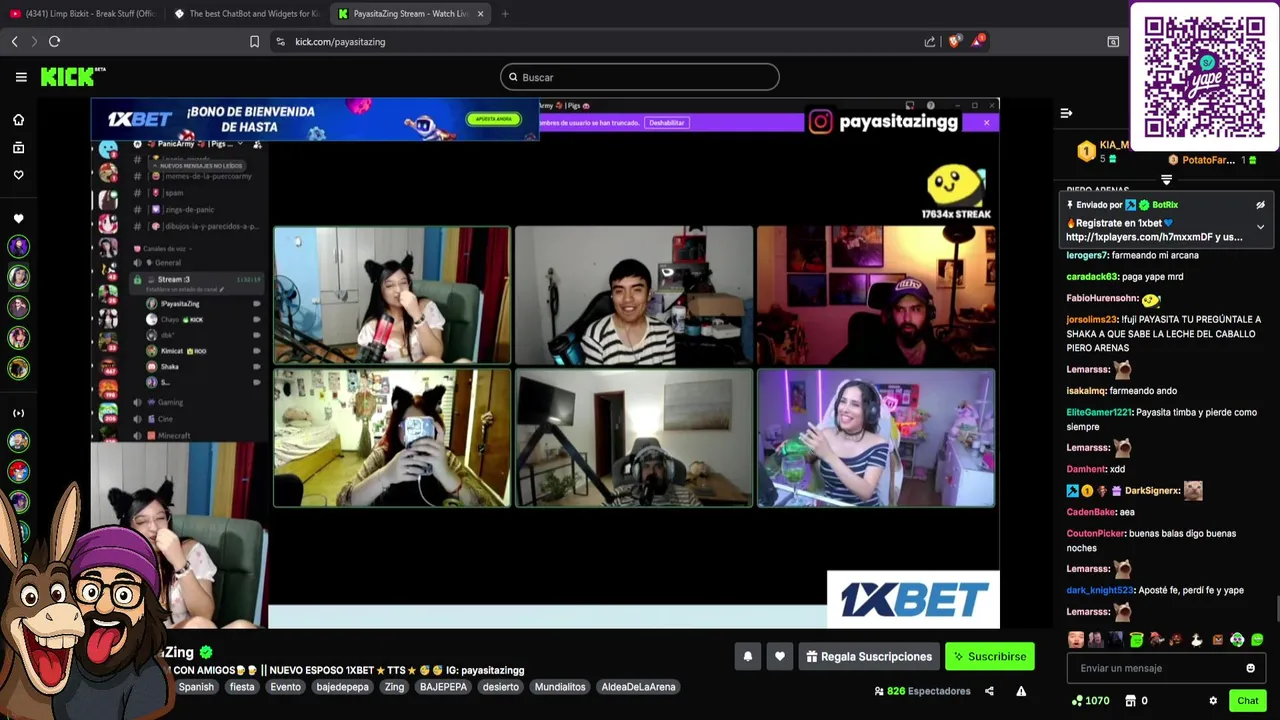Click the 1070 channel points indicator
This screenshot has width=1280, height=720.
pyautogui.click(x=1090, y=701)
